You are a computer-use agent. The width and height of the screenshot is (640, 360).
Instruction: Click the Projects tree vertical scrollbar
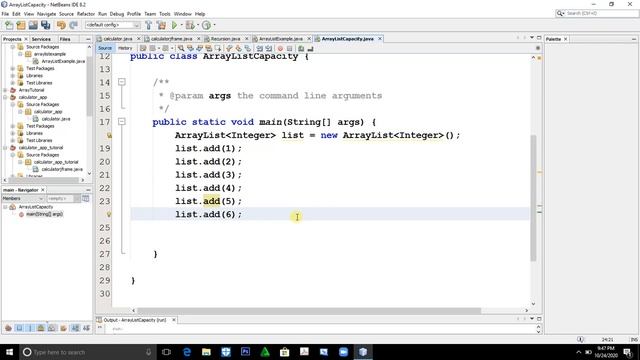tap(89, 86)
